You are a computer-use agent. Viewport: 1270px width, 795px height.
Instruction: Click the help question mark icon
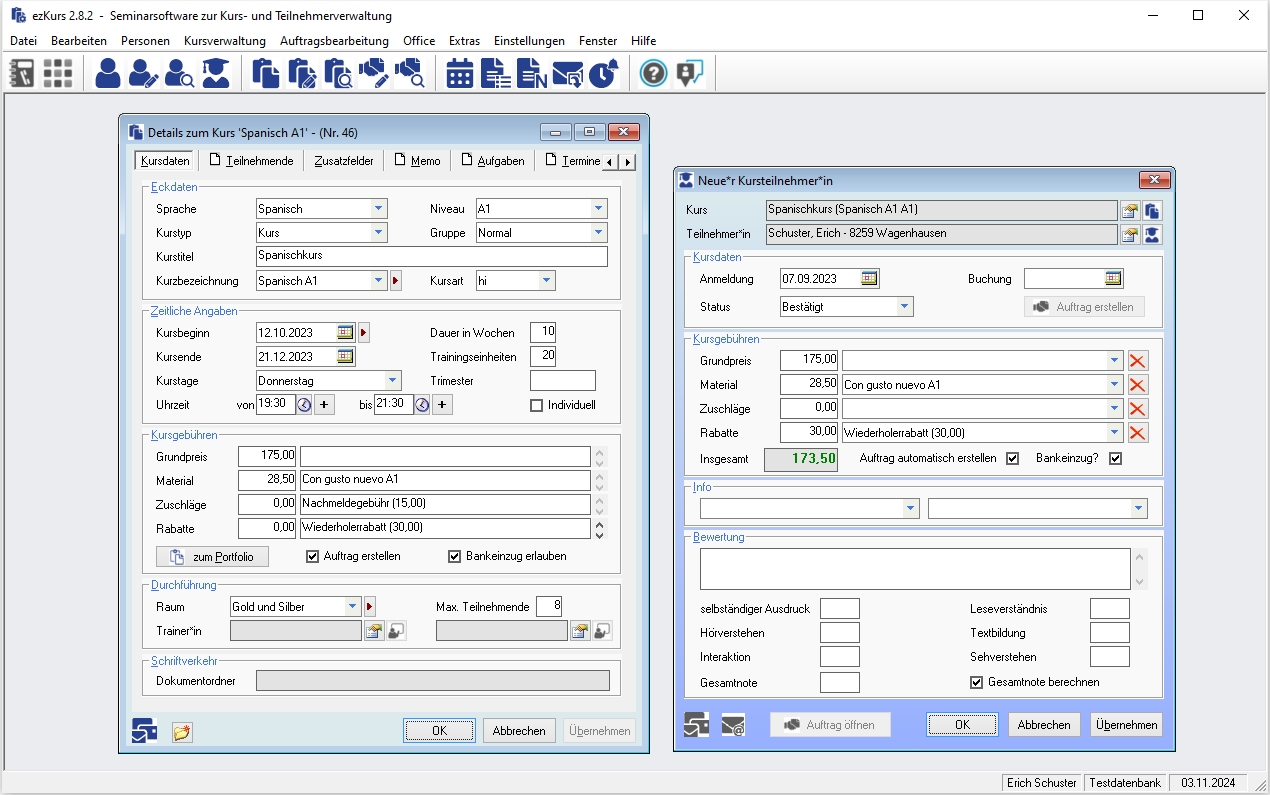653,73
